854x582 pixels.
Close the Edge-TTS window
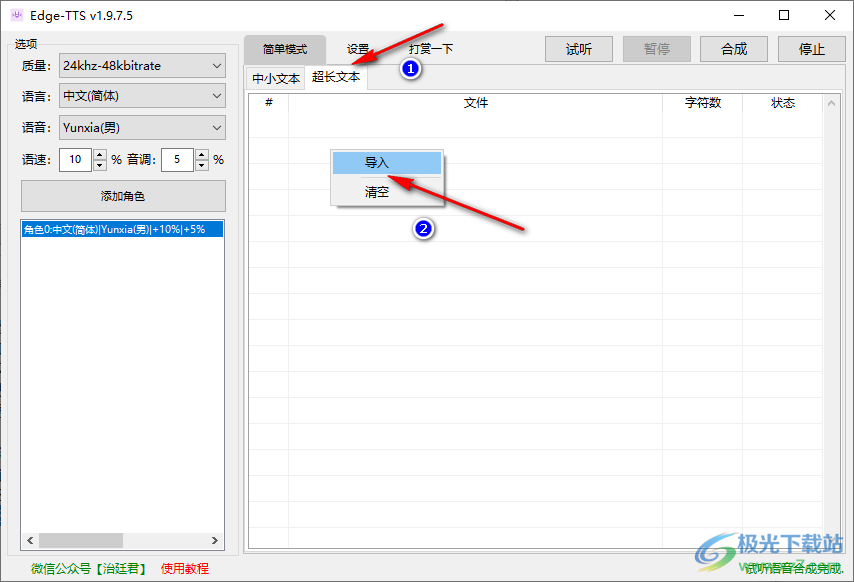pos(829,15)
